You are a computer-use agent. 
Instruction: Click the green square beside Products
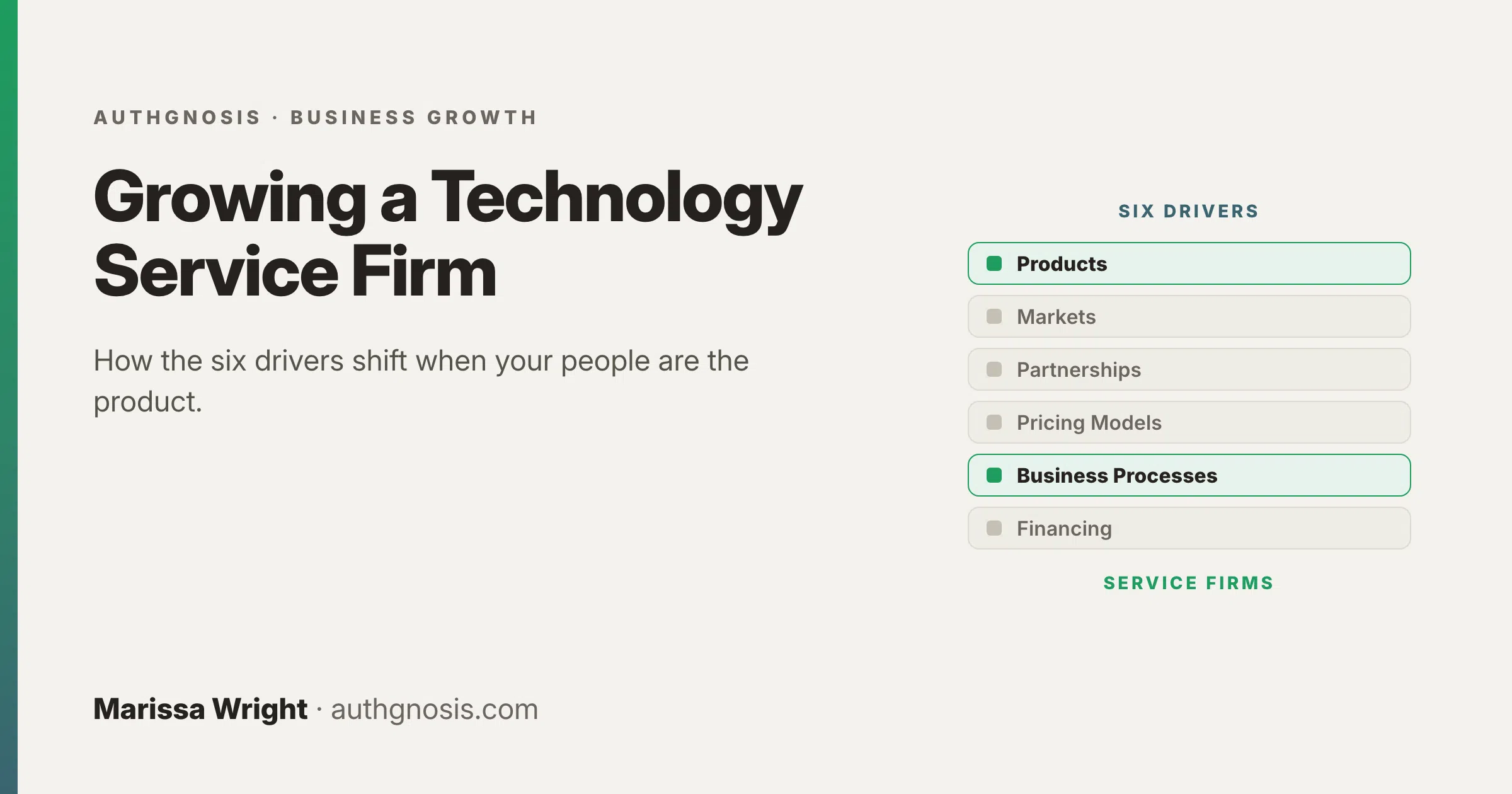[994, 263]
